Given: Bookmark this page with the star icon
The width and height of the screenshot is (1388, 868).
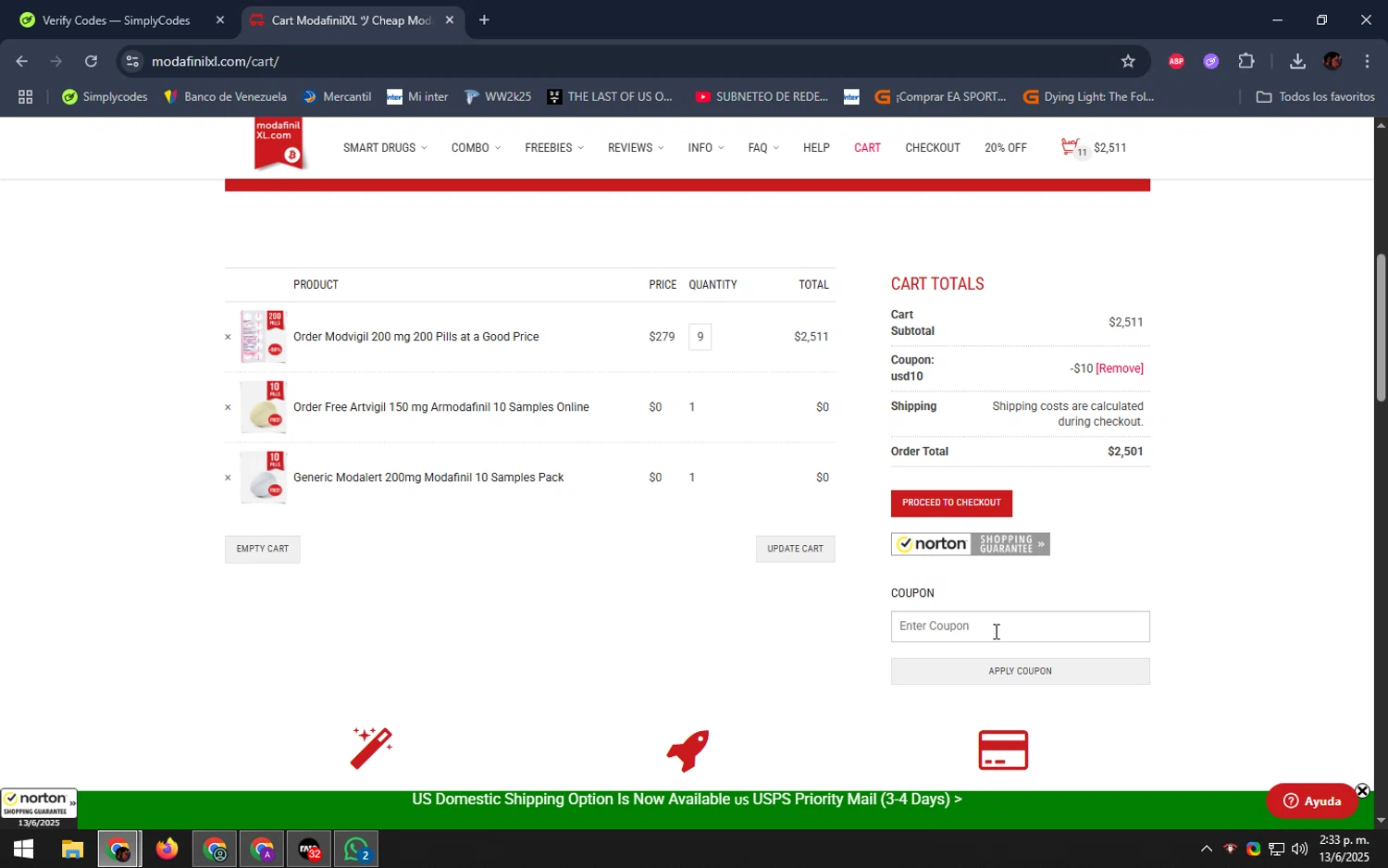Looking at the screenshot, I should [x=1128, y=61].
